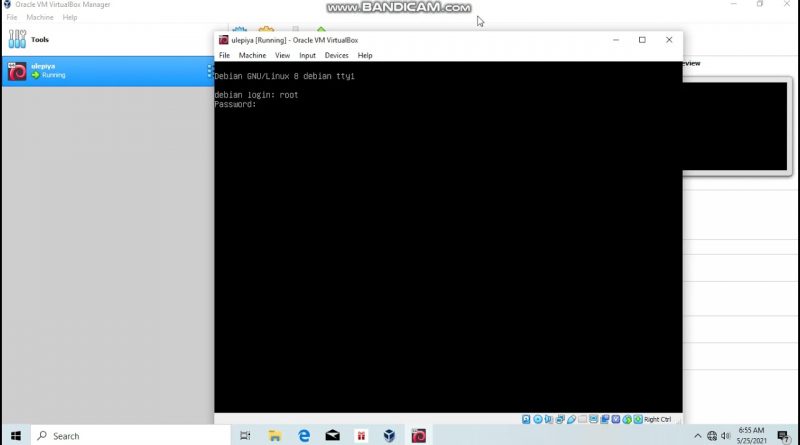Click the 'debian login: root' line
Screen dimensions: 800x445
click(256, 95)
